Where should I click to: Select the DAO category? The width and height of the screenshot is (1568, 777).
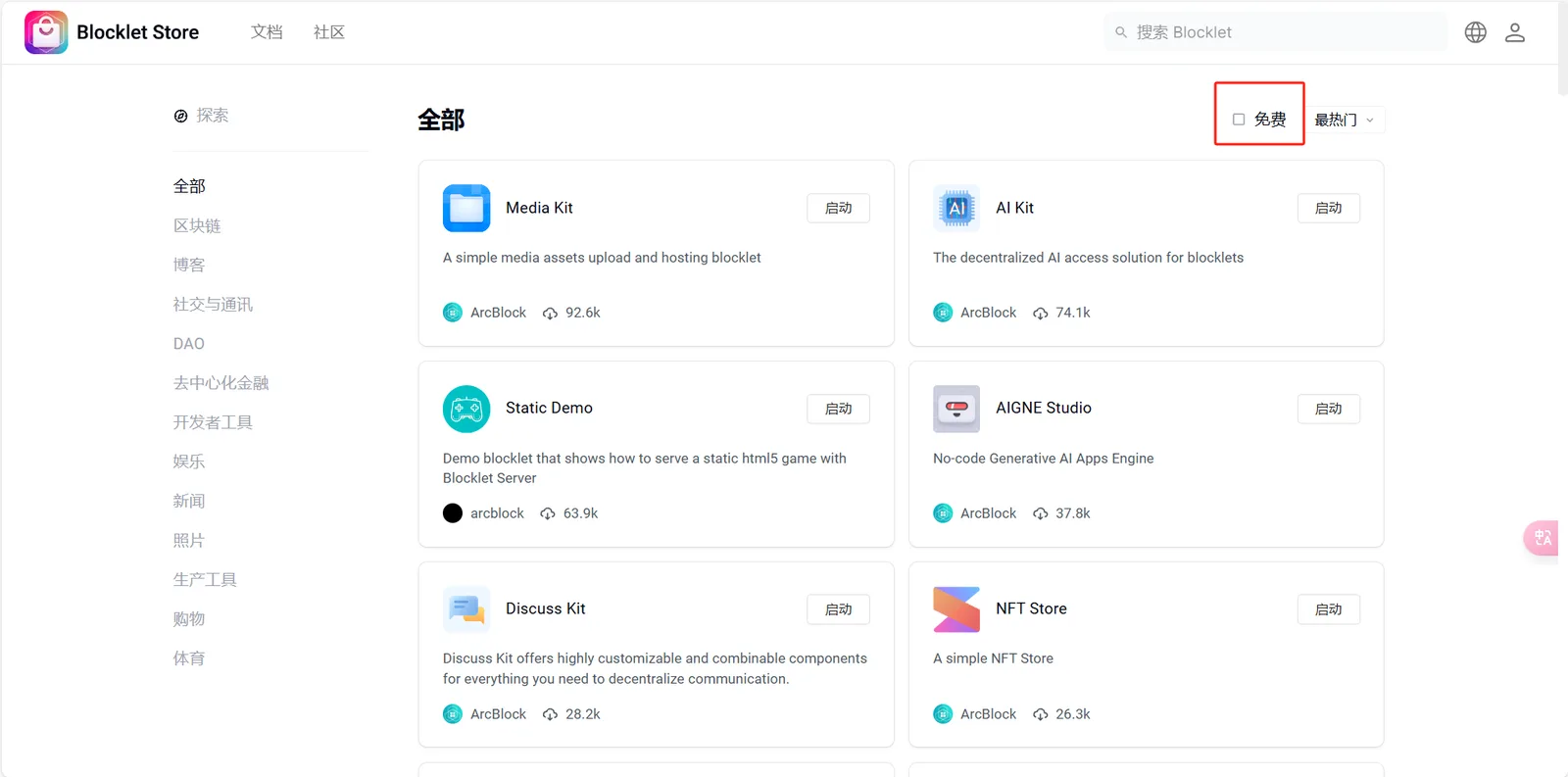point(189,344)
